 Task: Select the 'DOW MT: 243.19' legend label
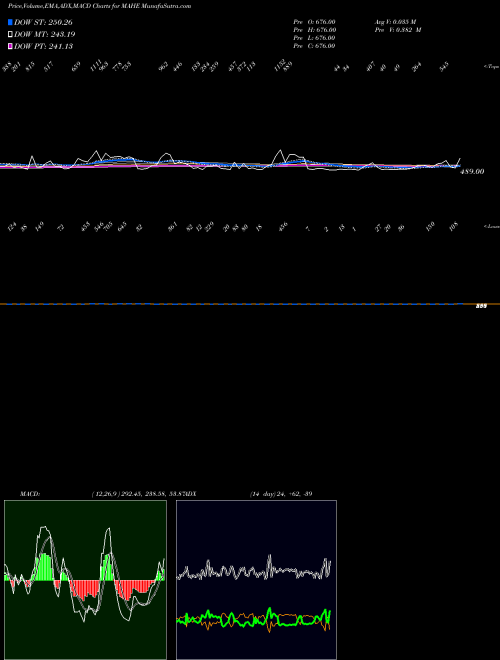pos(45,34)
